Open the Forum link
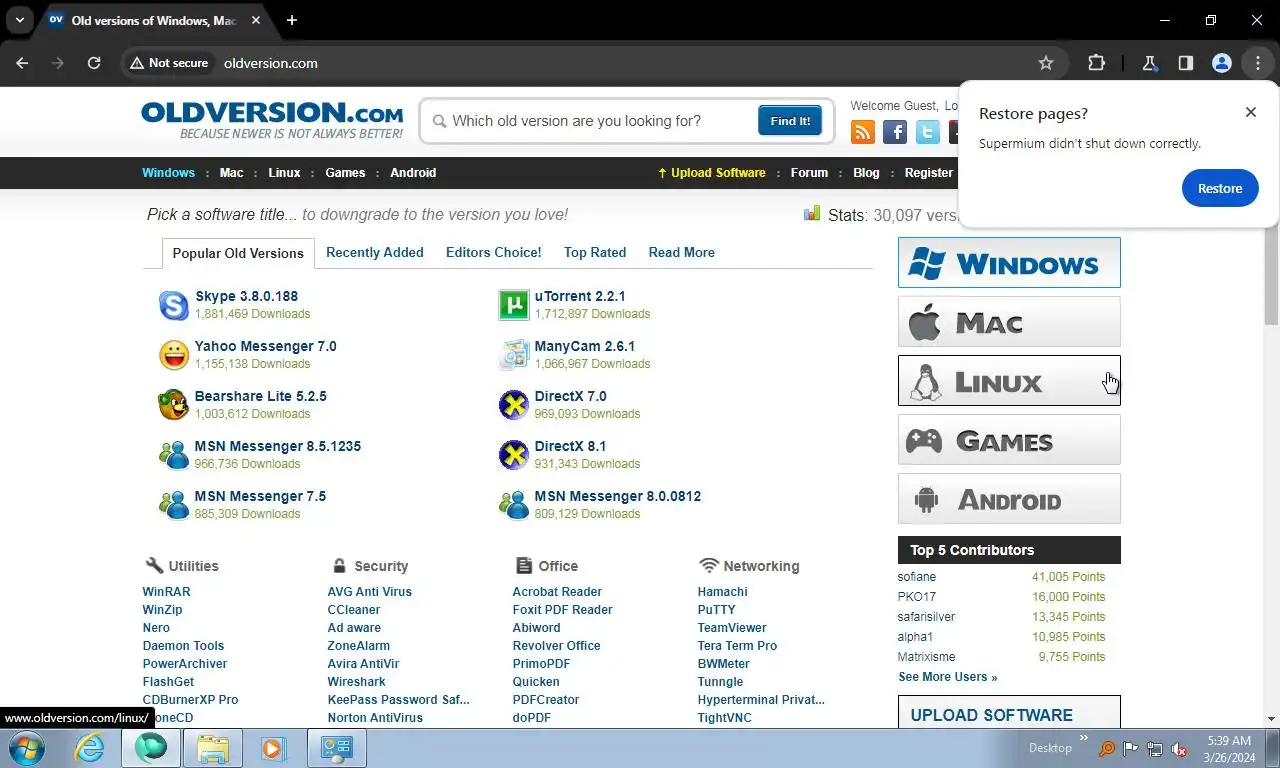 point(809,173)
